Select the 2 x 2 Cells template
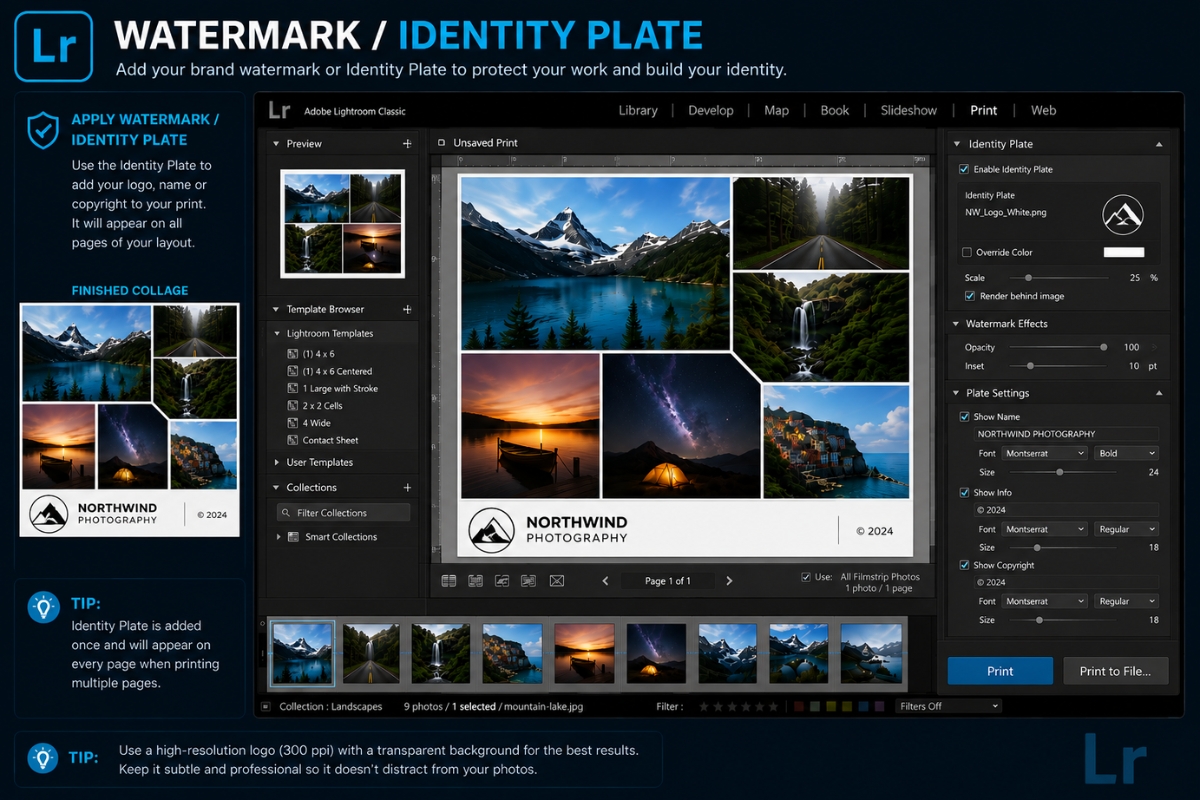The height and width of the screenshot is (800, 1200). click(x=323, y=406)
